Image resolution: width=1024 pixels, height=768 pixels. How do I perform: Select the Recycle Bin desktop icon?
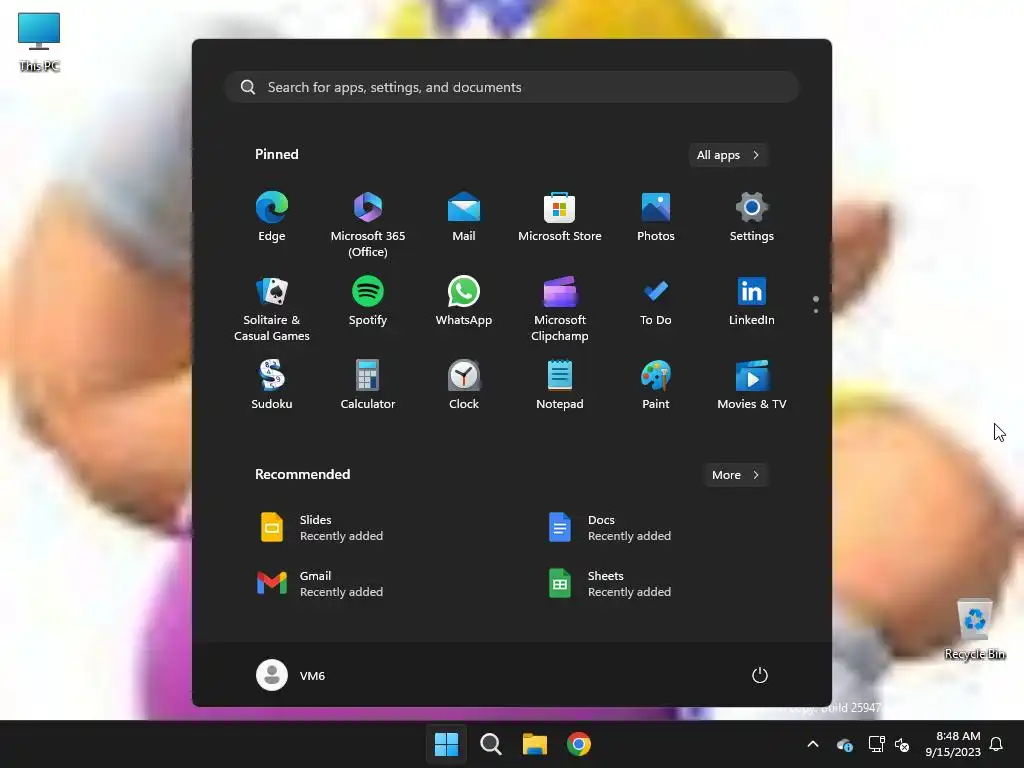(x=974, y=630)
